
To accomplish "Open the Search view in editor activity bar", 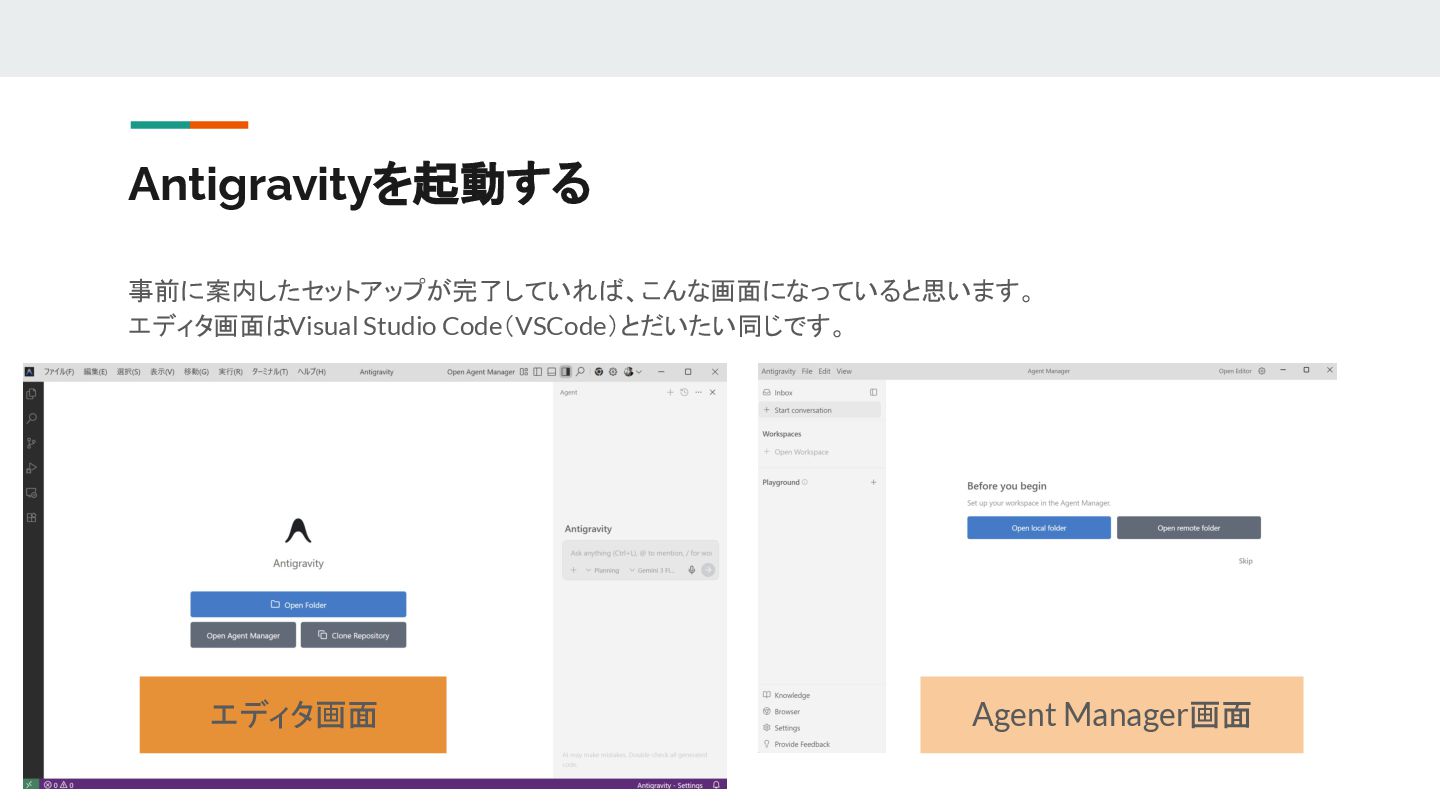I will tap(31, 419).
